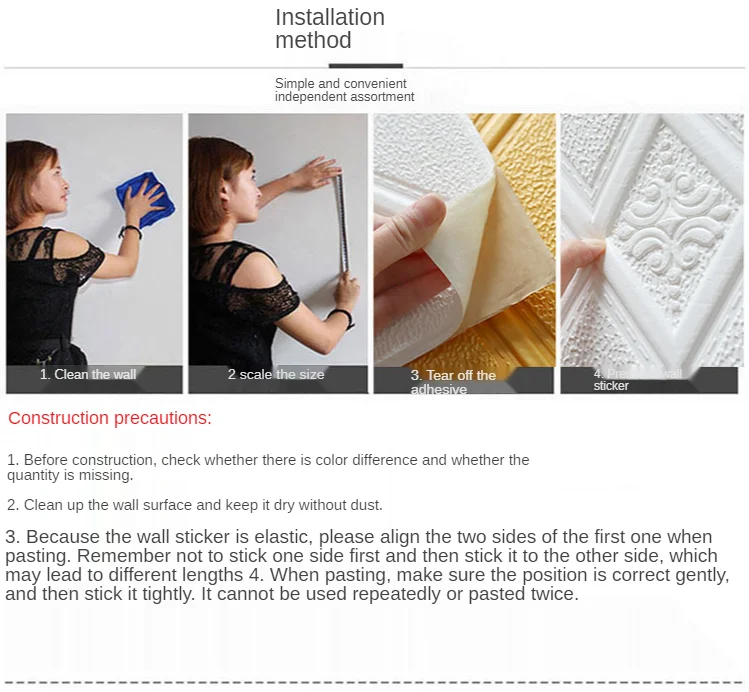
Task: Click the dark underline bar below heading
Action: pyautogui.click(x=366, y=66)
